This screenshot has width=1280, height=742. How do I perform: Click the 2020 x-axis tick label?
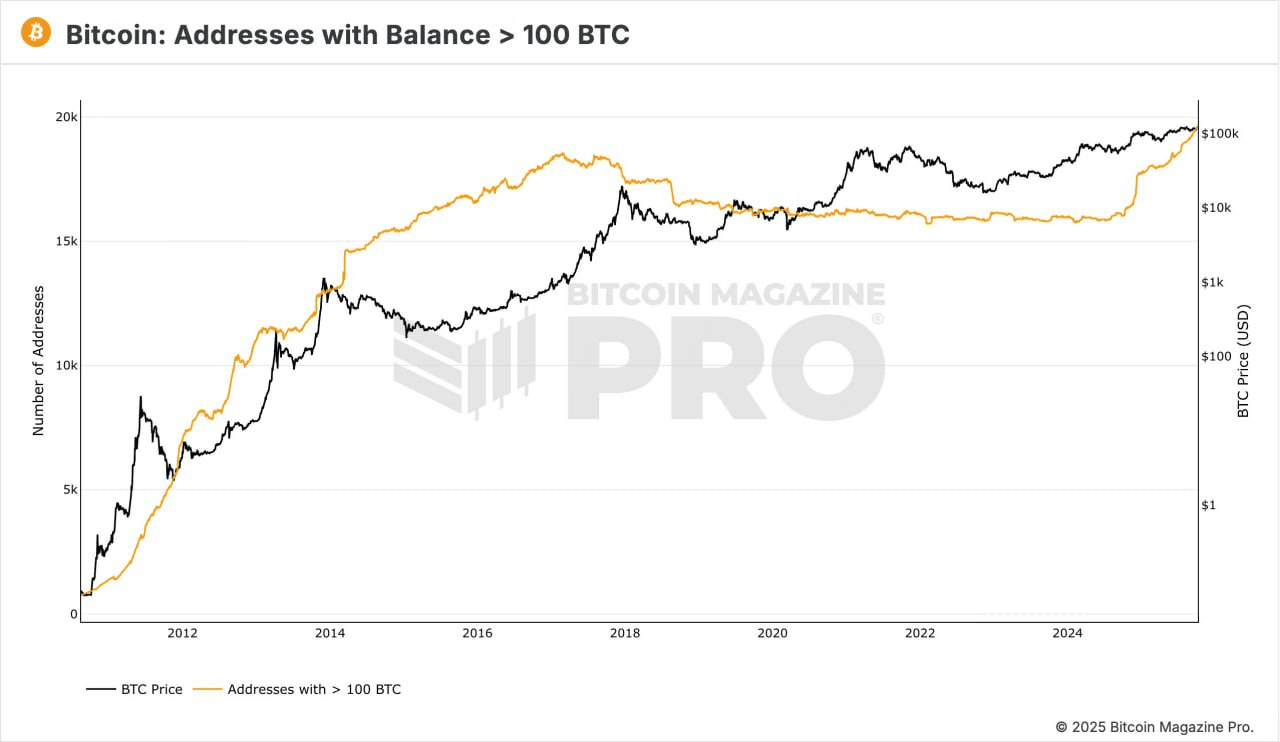772,633
